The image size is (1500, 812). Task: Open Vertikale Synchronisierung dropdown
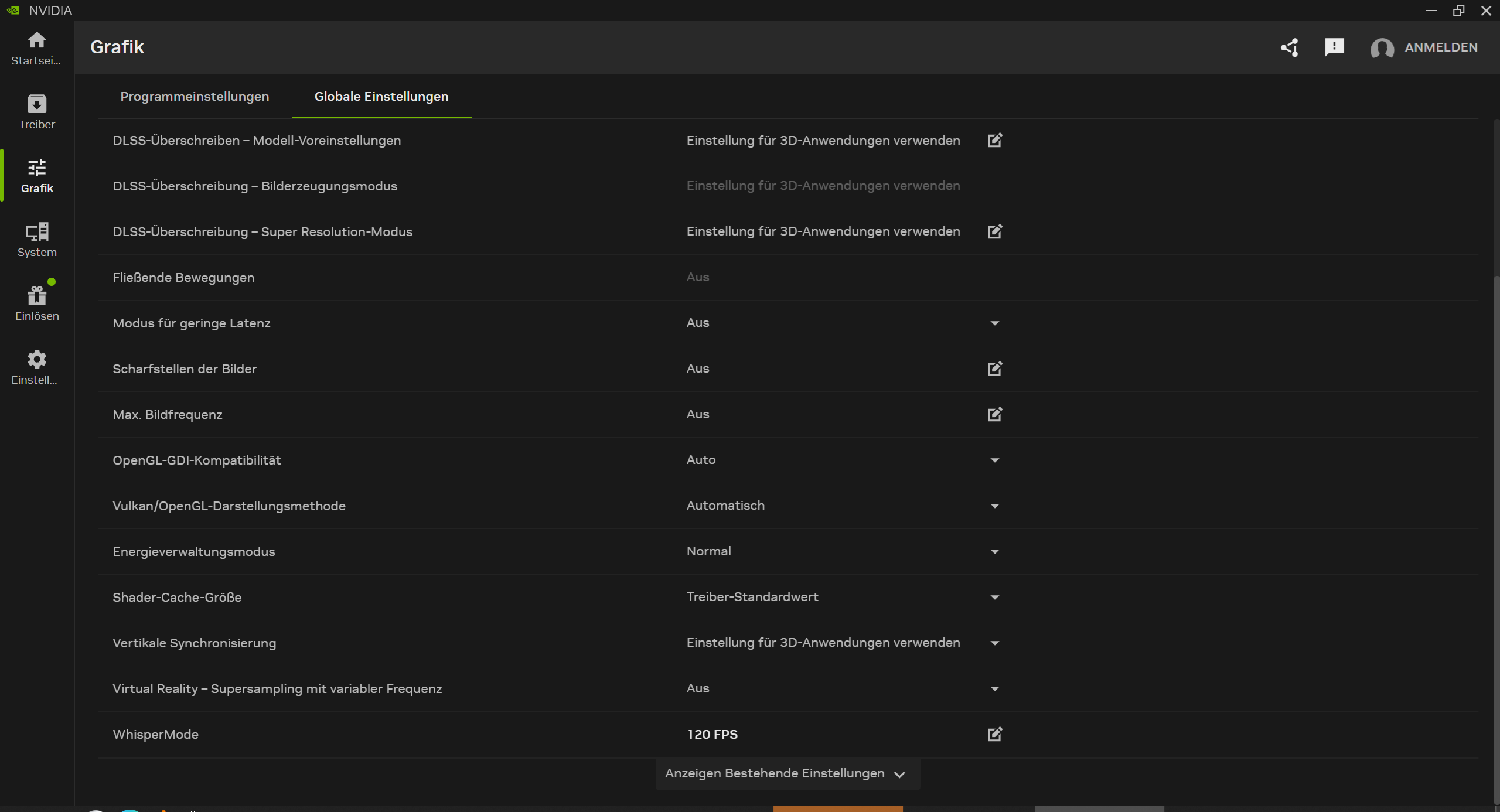pos(994,643)
